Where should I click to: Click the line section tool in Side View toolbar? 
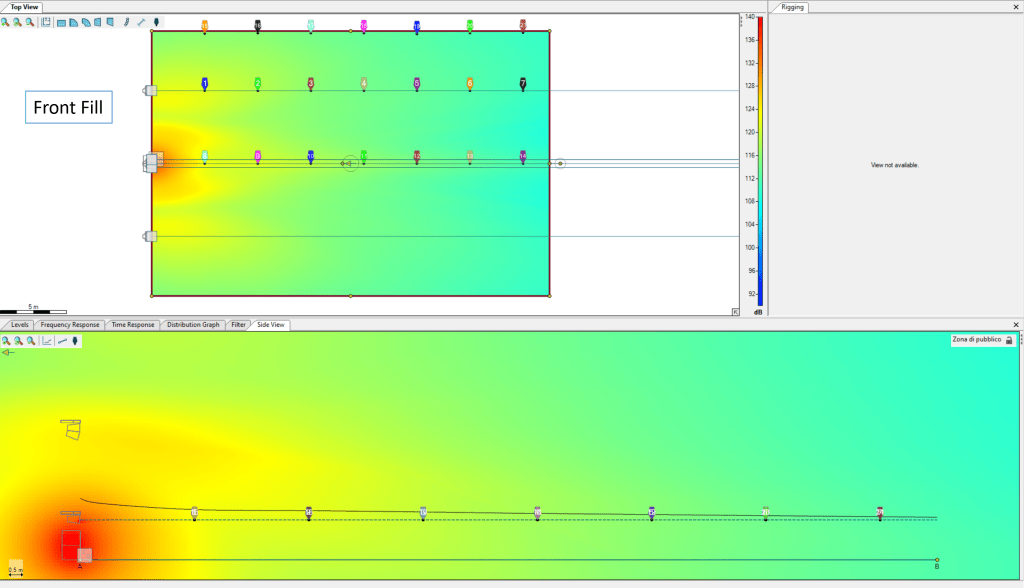tap(62, 341)
